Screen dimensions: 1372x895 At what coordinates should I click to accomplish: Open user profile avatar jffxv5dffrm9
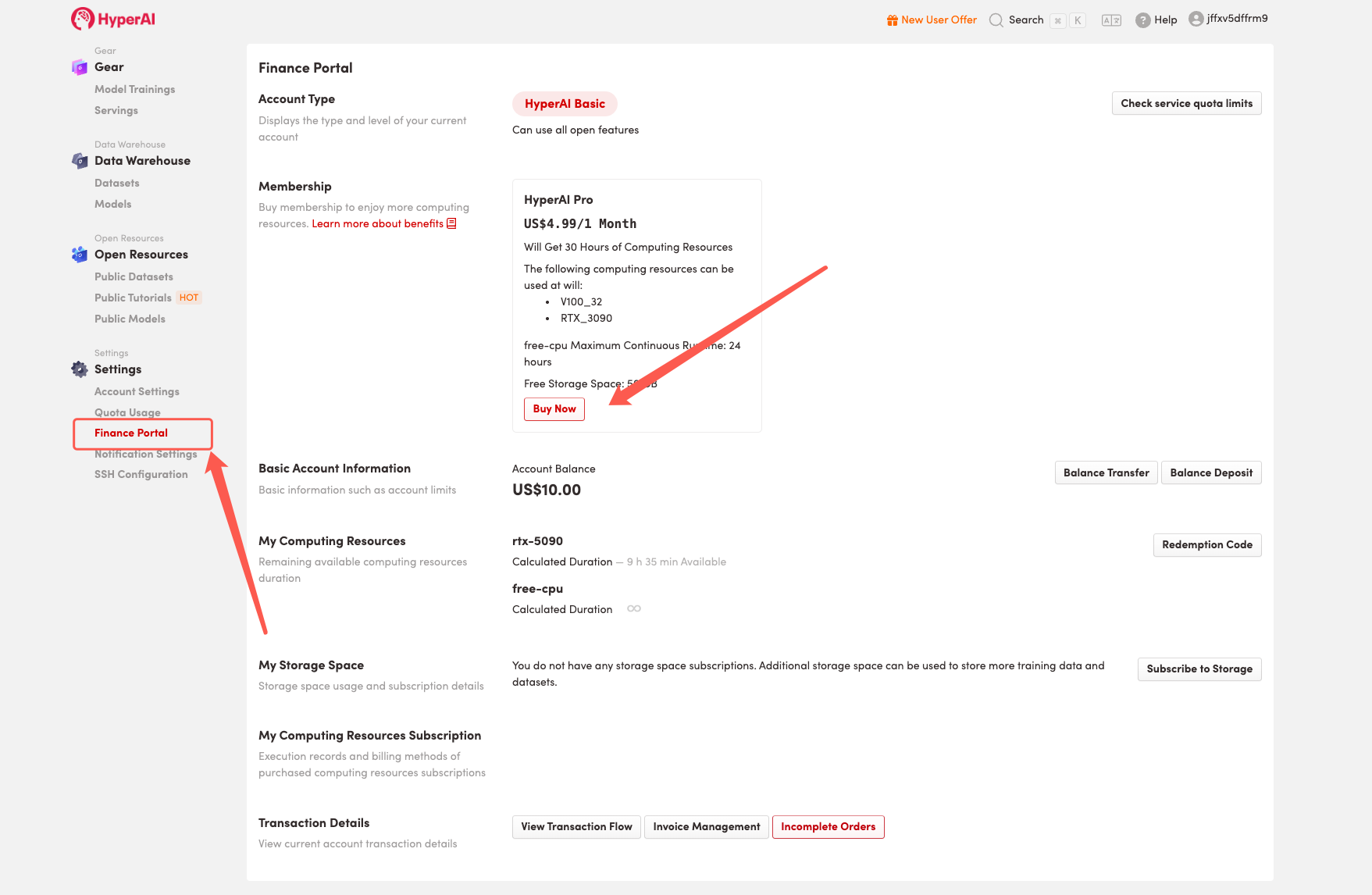(1196, 19)
